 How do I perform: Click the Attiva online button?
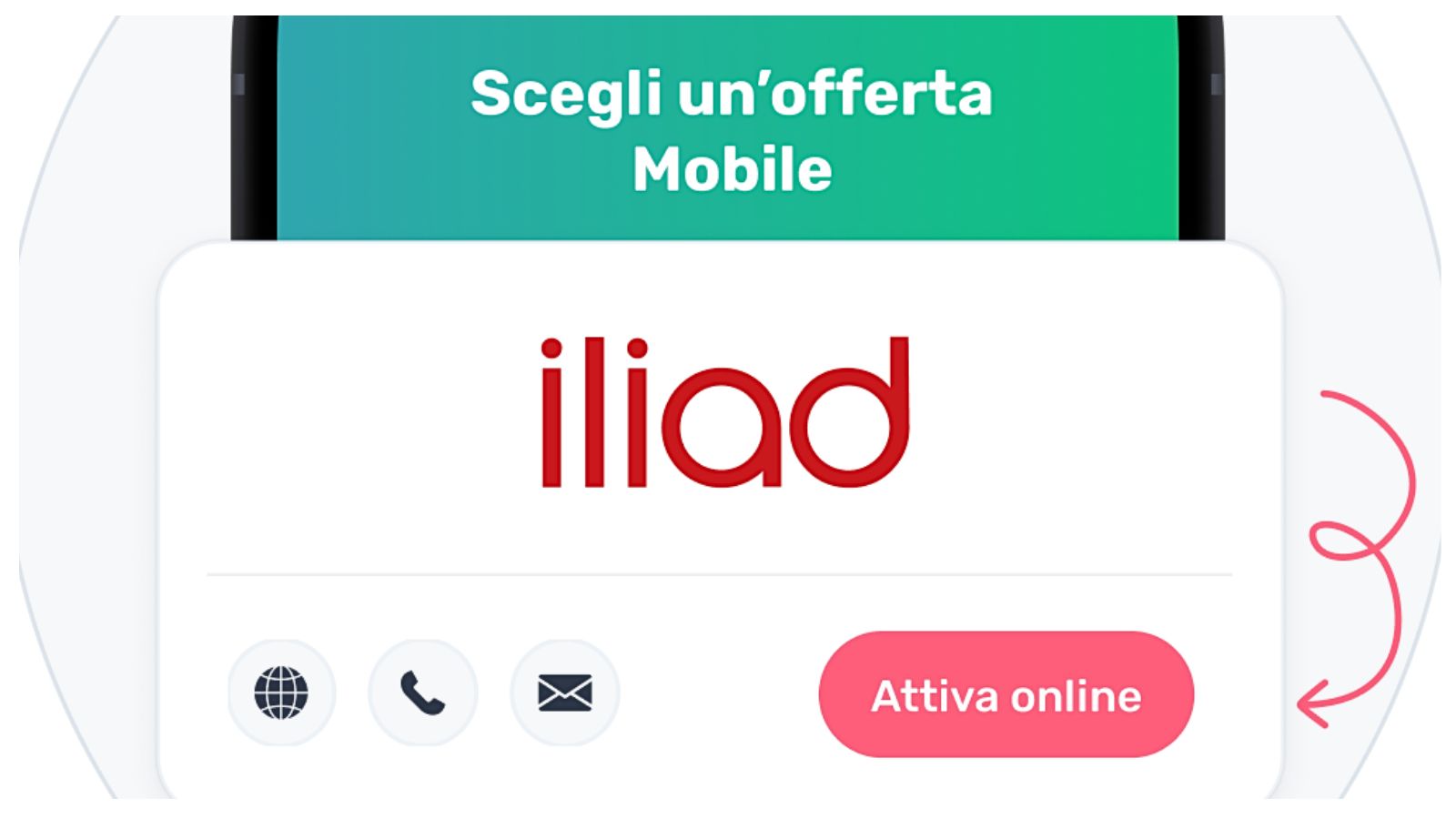[1006, 694]
